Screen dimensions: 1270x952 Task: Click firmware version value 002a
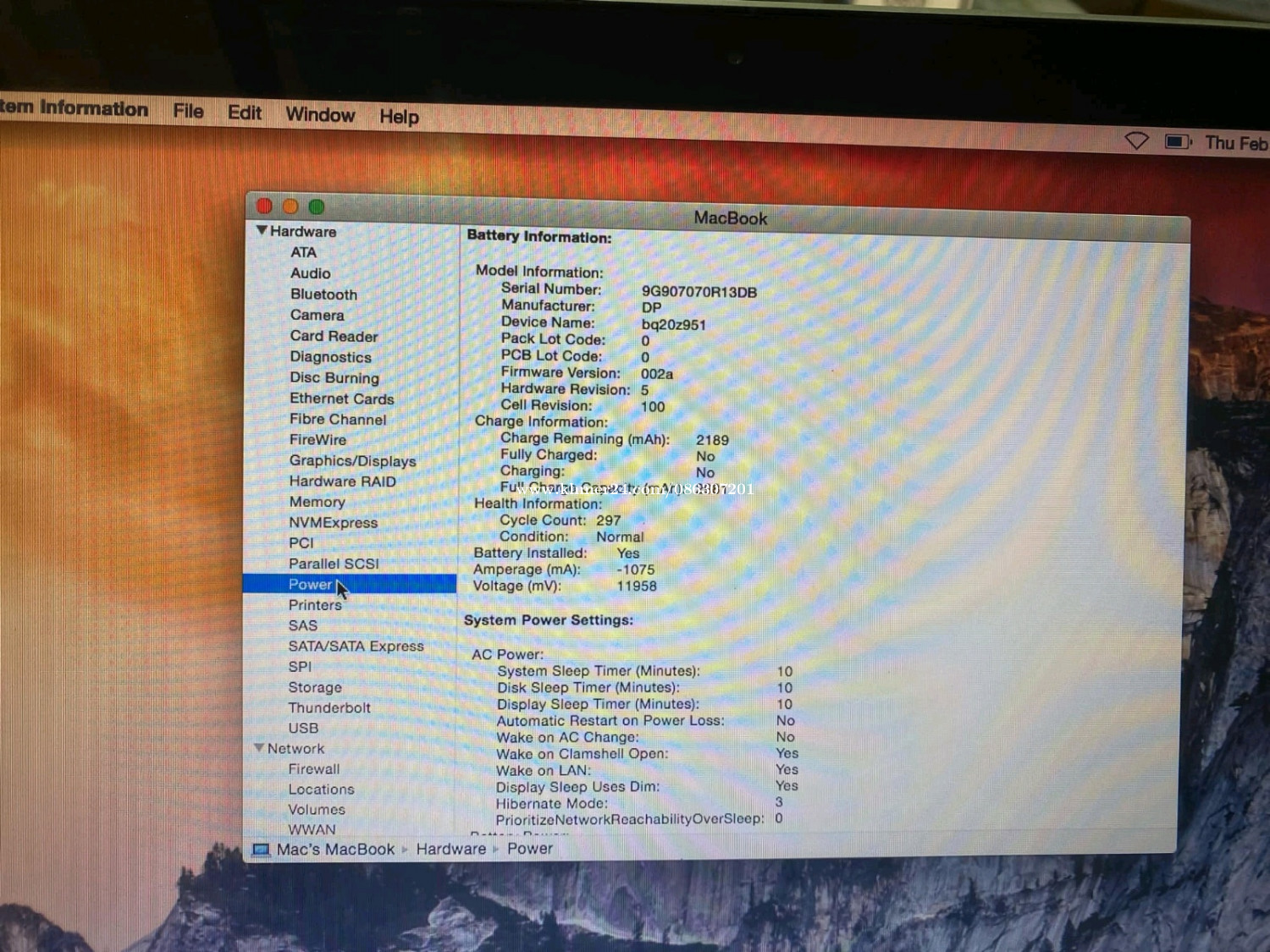point(656,374)
